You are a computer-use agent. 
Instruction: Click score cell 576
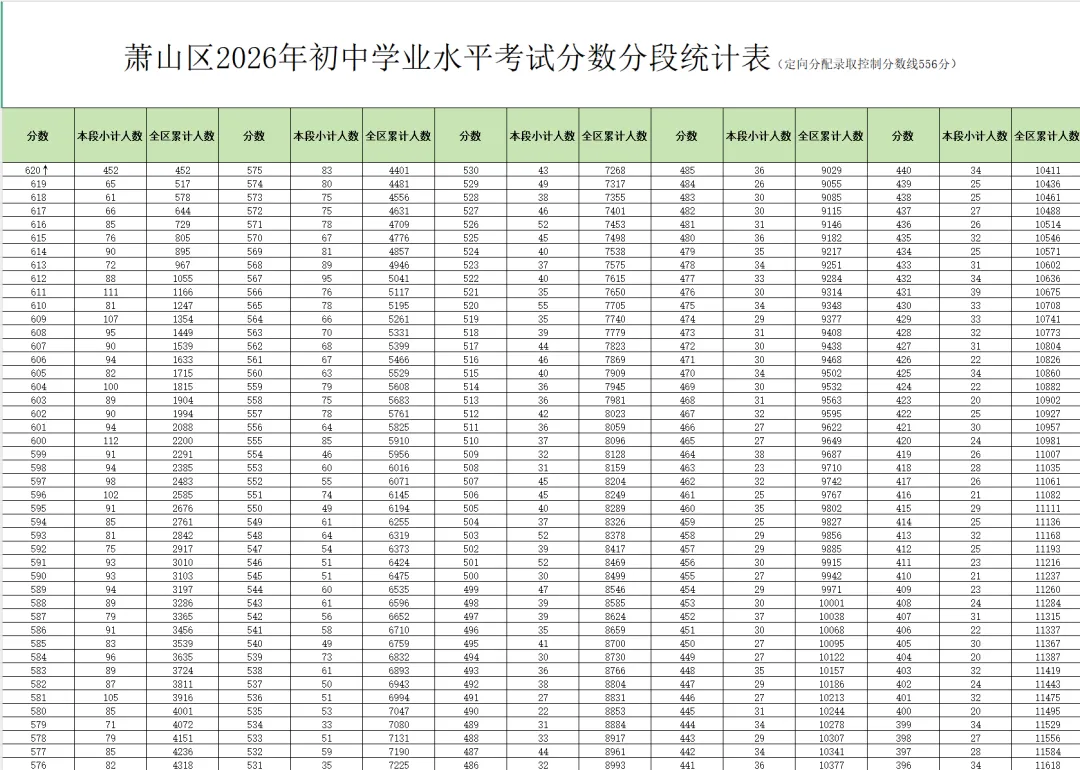click(x=38, y=764)
